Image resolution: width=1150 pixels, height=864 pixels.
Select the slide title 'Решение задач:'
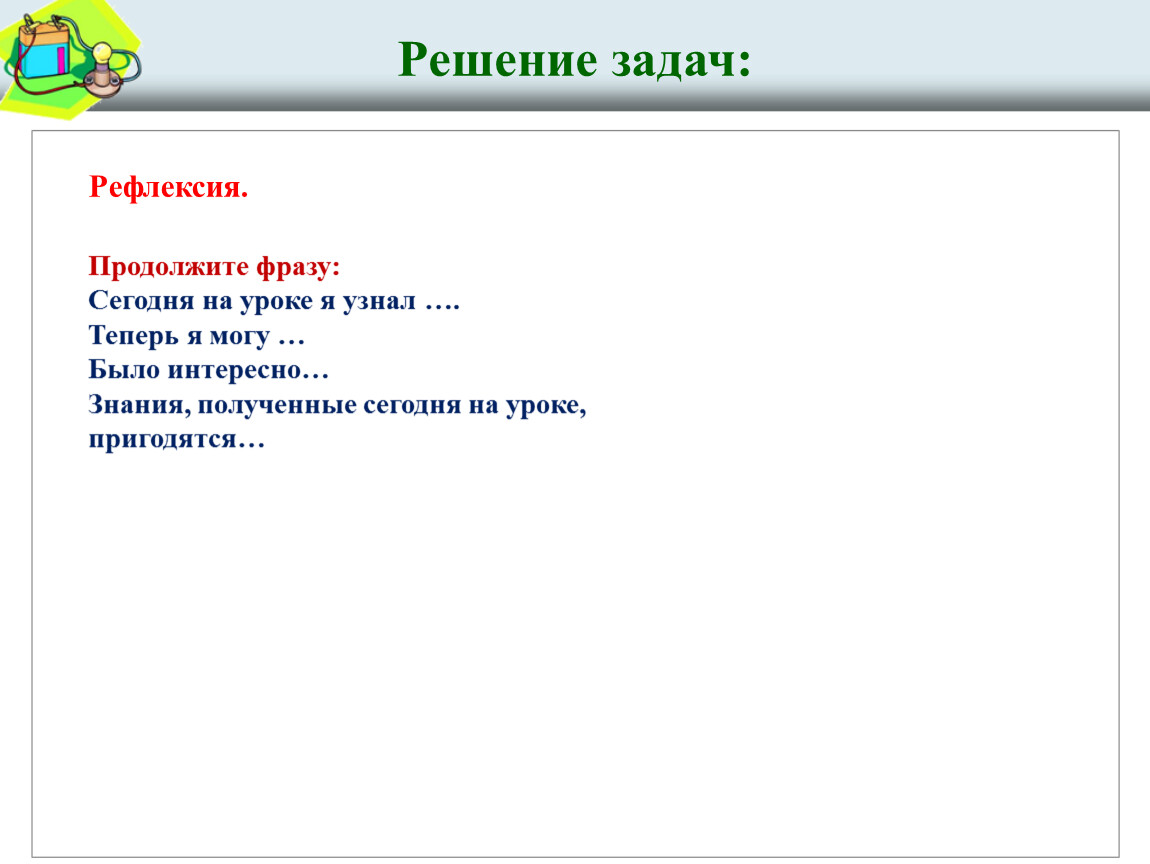(574, 59)
